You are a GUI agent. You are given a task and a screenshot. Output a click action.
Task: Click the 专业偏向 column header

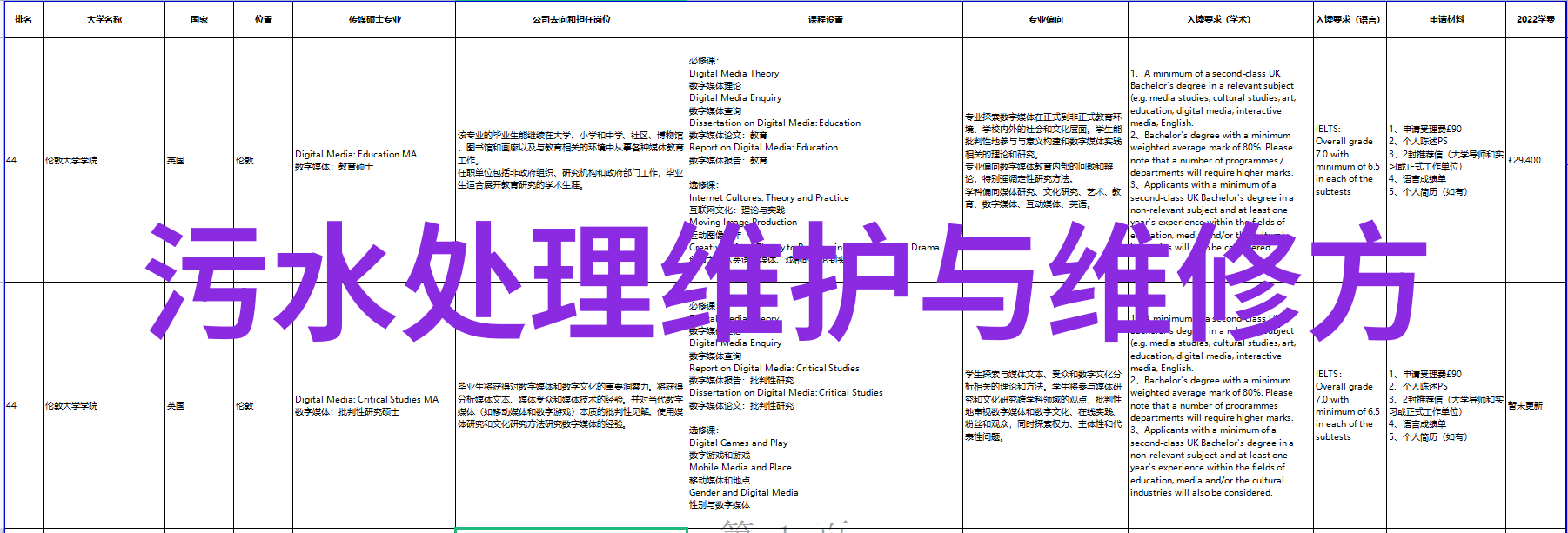click(x=1045, y=19)
